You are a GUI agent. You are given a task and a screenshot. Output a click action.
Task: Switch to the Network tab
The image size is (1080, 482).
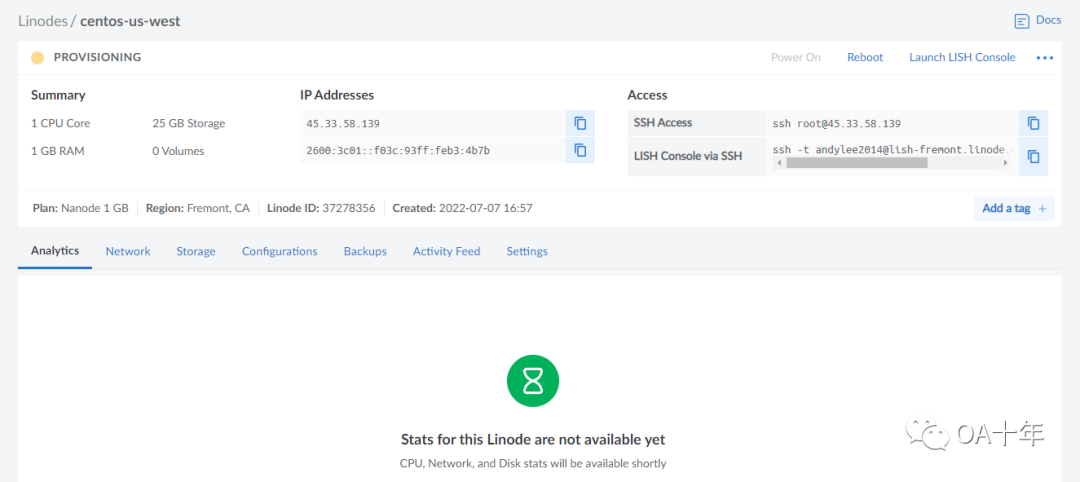coord(128,251)
